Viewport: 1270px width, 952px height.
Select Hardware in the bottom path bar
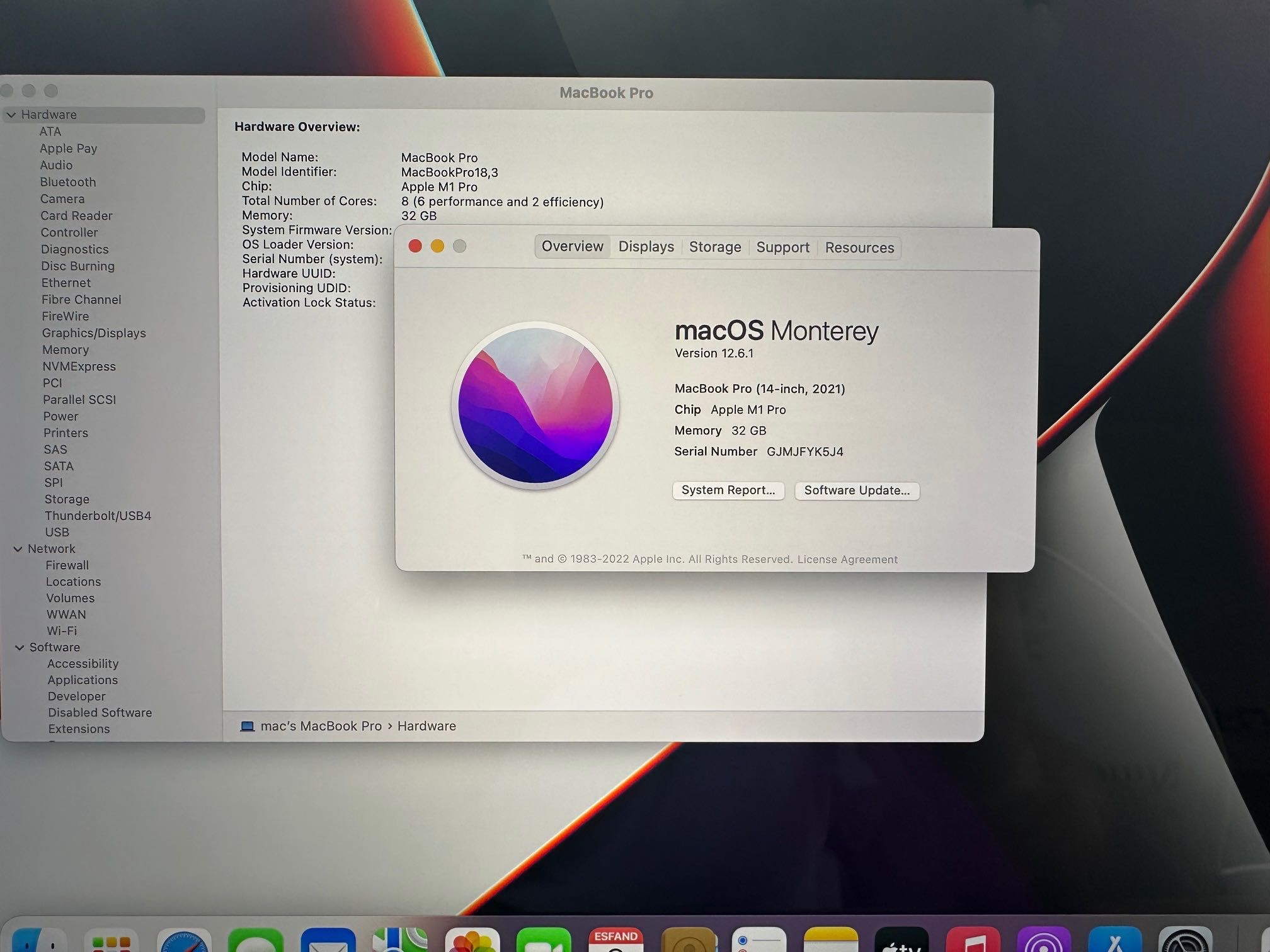[x=426, y=726]
